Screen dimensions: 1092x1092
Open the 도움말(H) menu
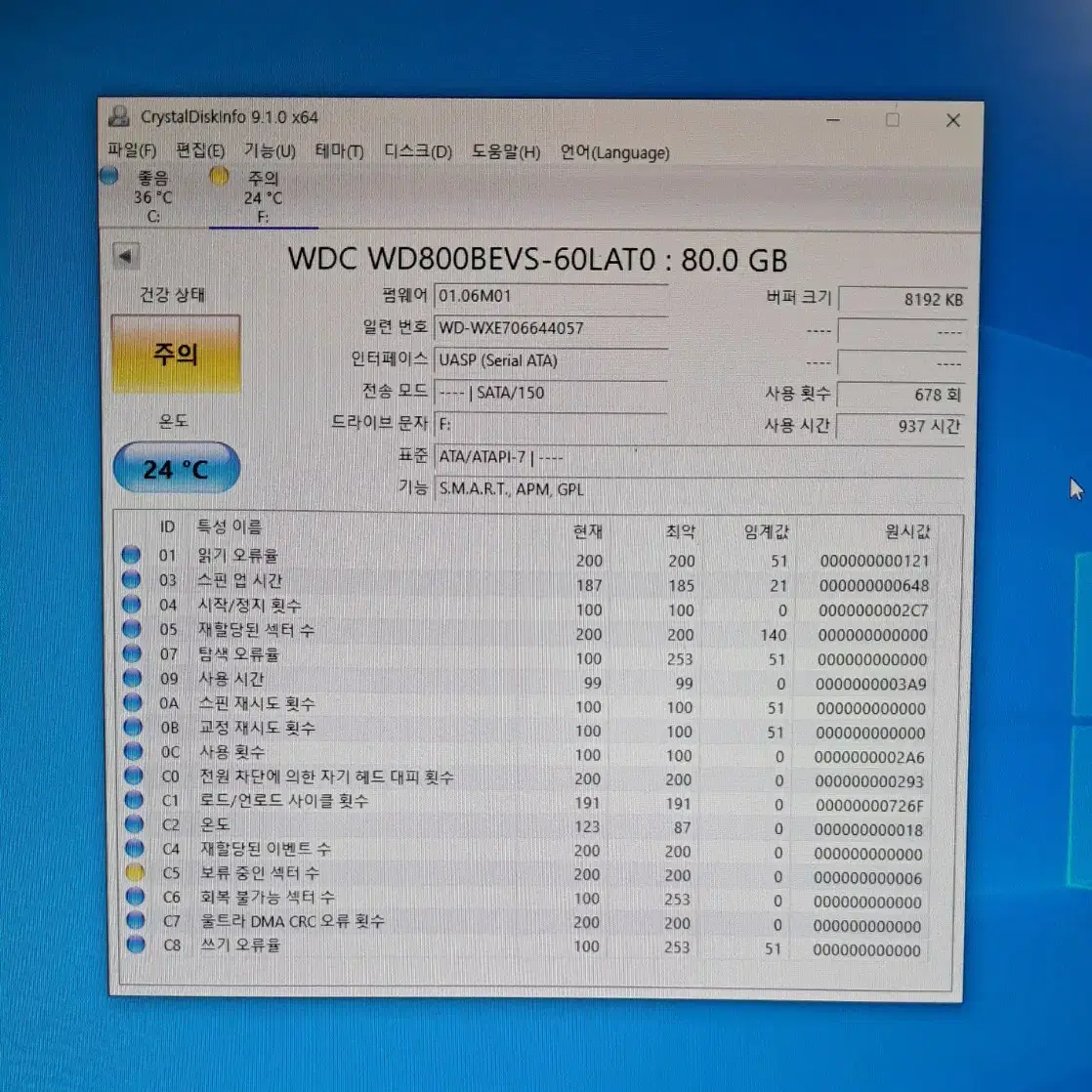[x=506, y=151]
